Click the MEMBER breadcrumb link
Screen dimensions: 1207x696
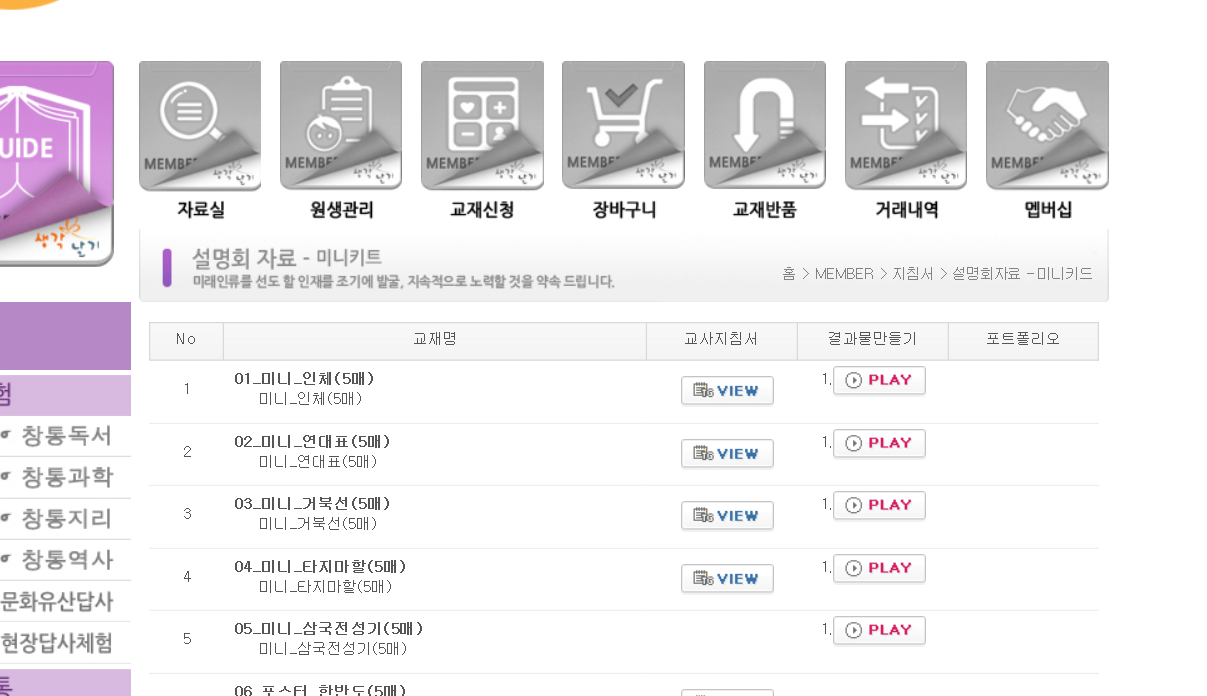click(844, 274)
